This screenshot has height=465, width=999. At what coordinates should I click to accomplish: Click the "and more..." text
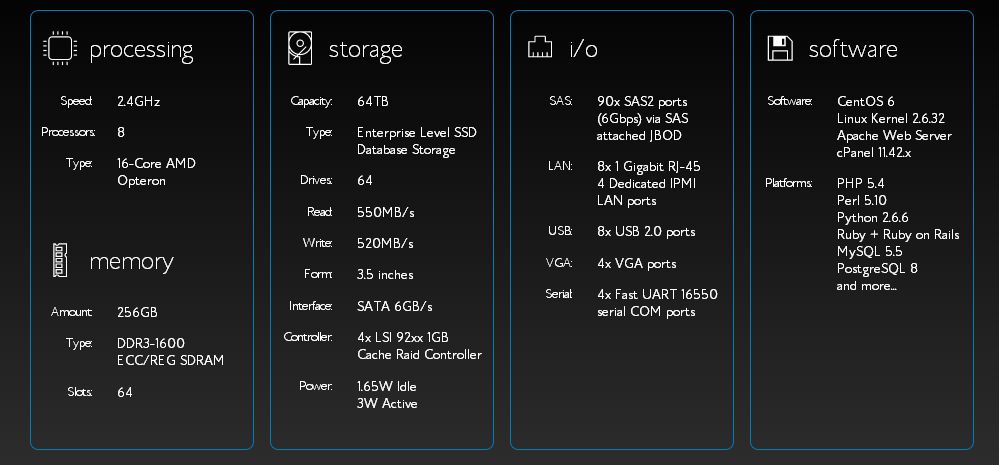click(x=866, y=286)
